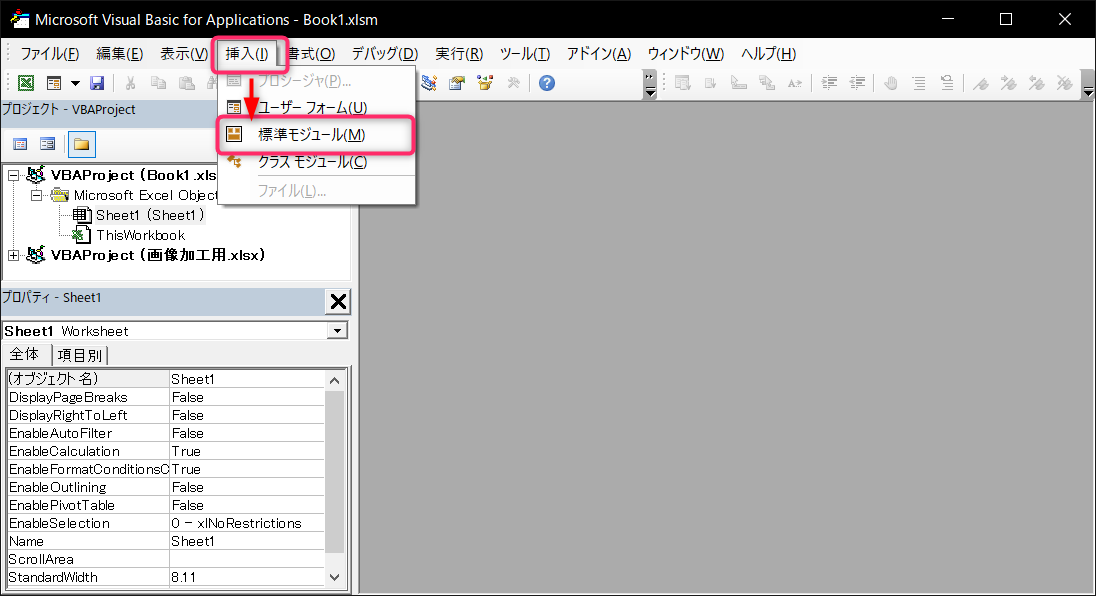
Task: Select the EnableCalculation property row
Action: (x=166, y=451)
